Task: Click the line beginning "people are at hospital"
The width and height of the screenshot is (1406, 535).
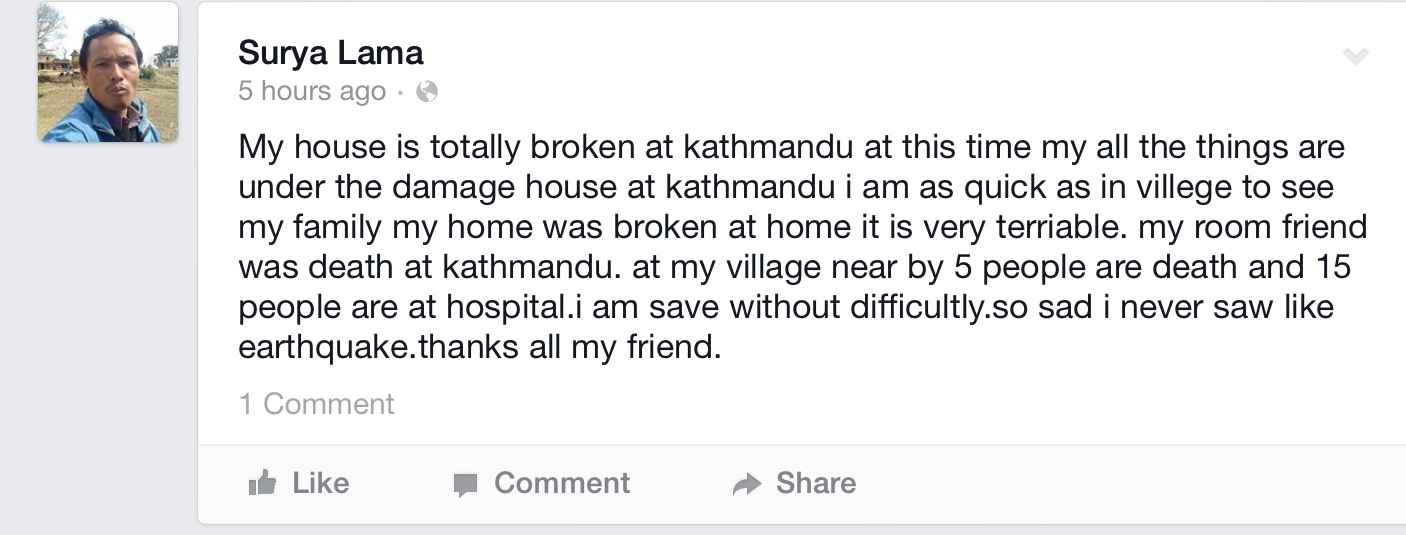Action: pos(785,307)
